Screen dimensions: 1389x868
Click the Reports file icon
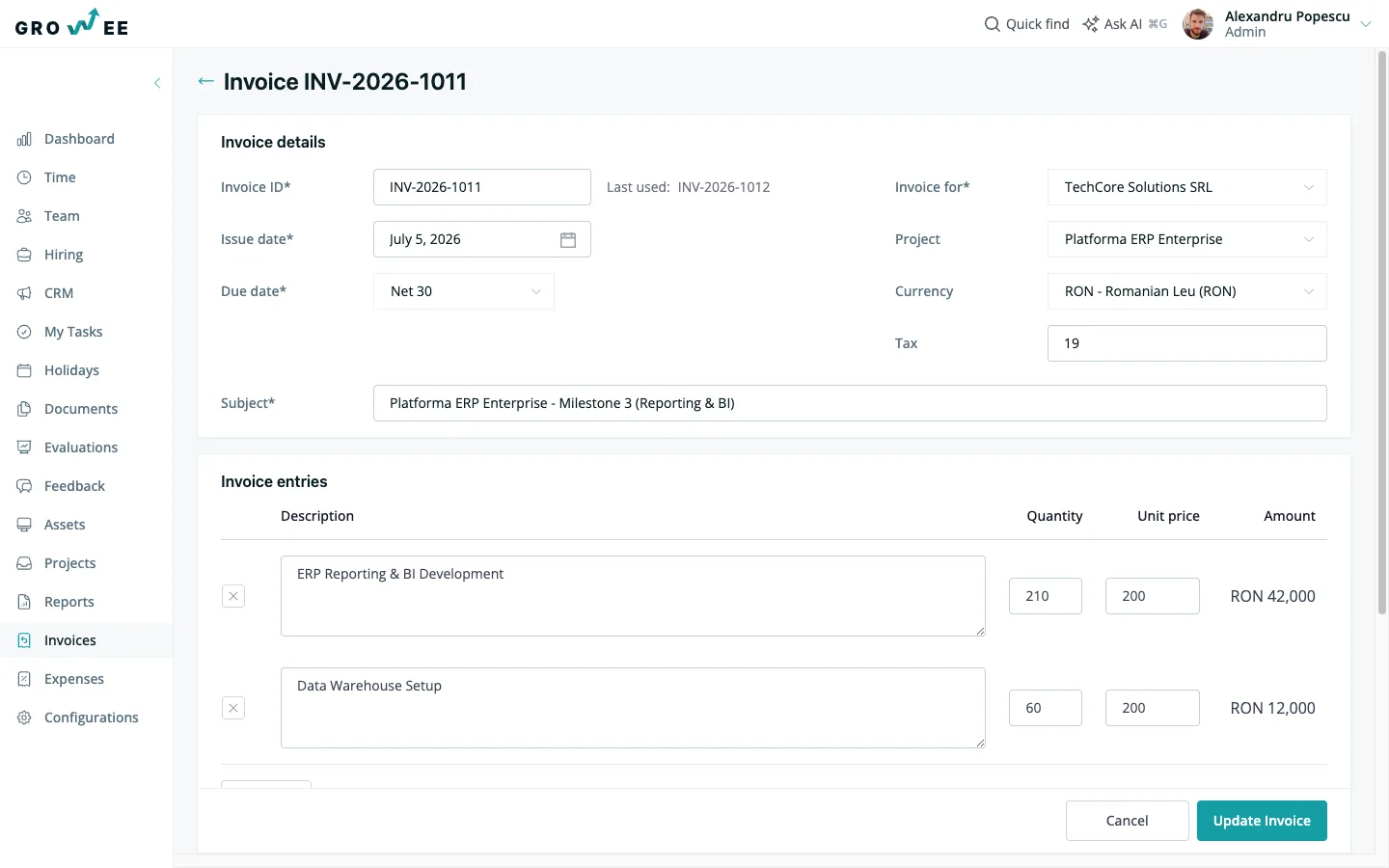(x=24, y=602)
